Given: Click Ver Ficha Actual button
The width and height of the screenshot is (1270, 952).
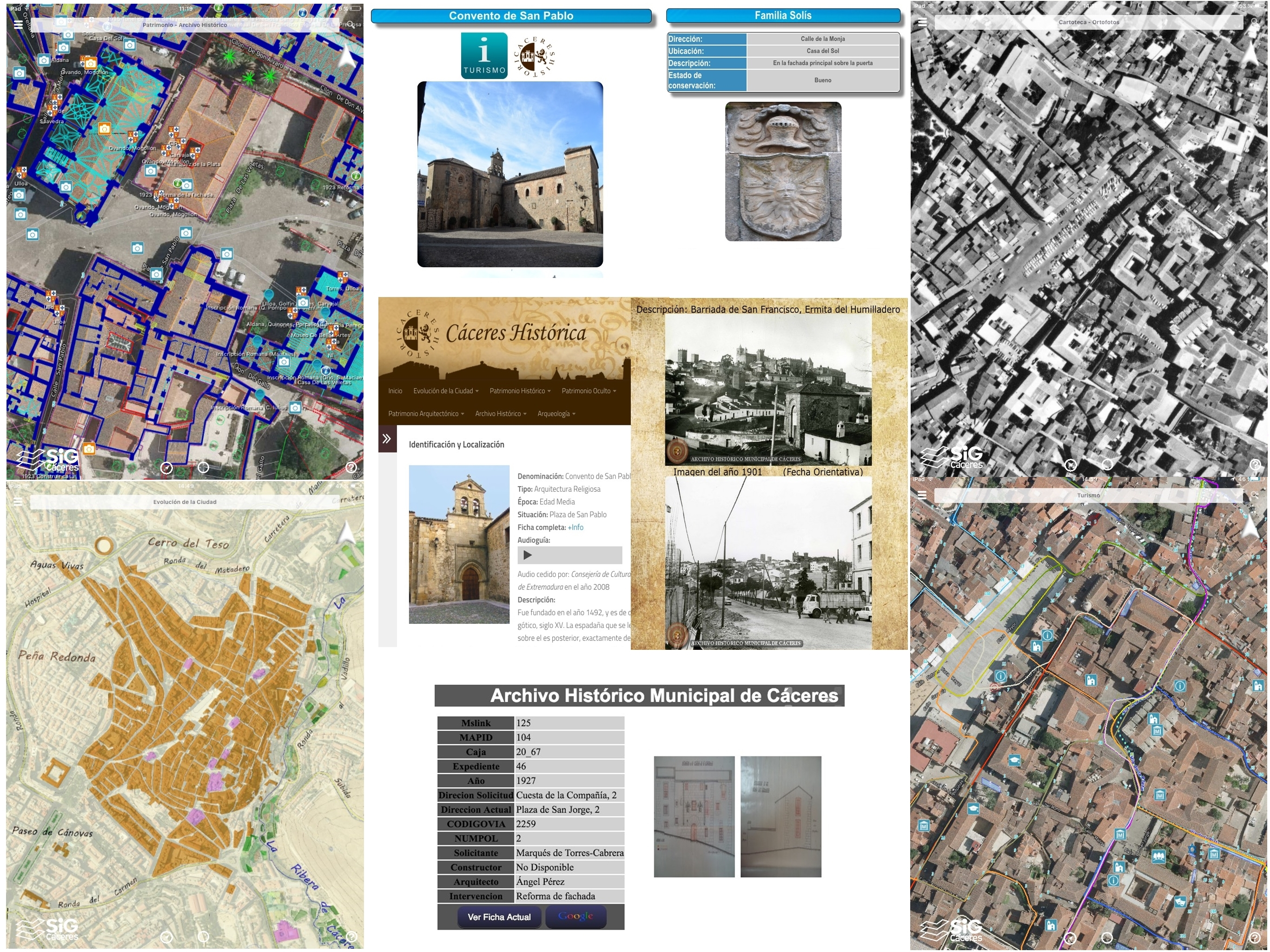Looking at the screenshot, I should pyautogui.click(x=499, y=918).
